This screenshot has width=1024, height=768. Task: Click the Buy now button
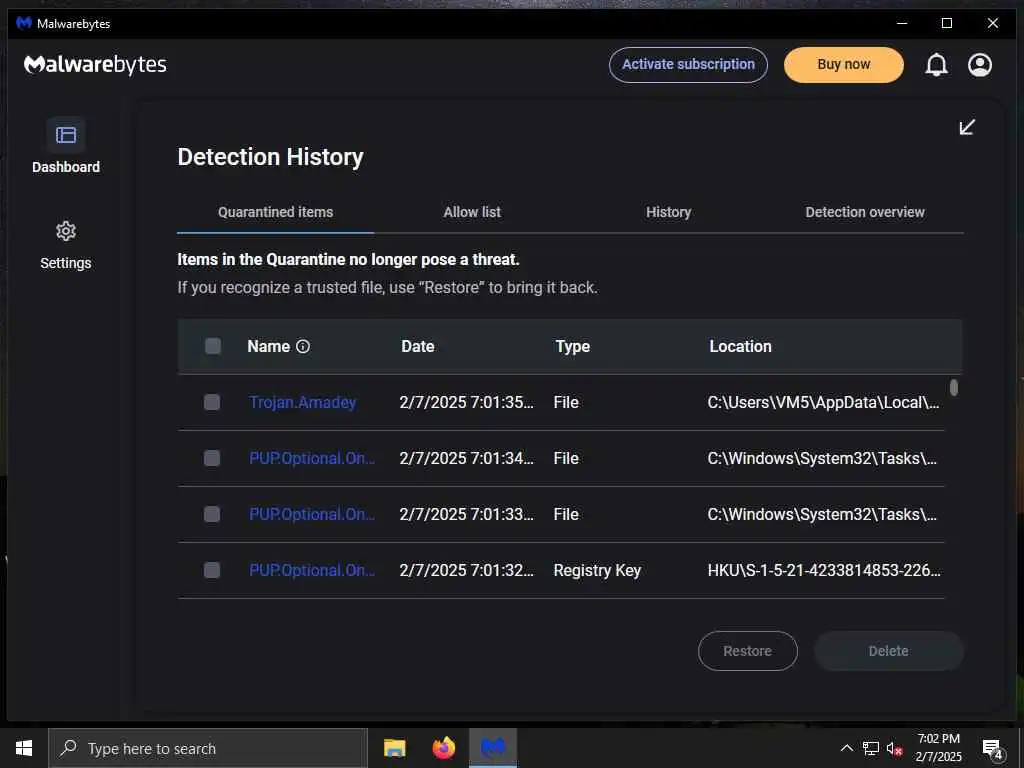[x=844, y=65]
